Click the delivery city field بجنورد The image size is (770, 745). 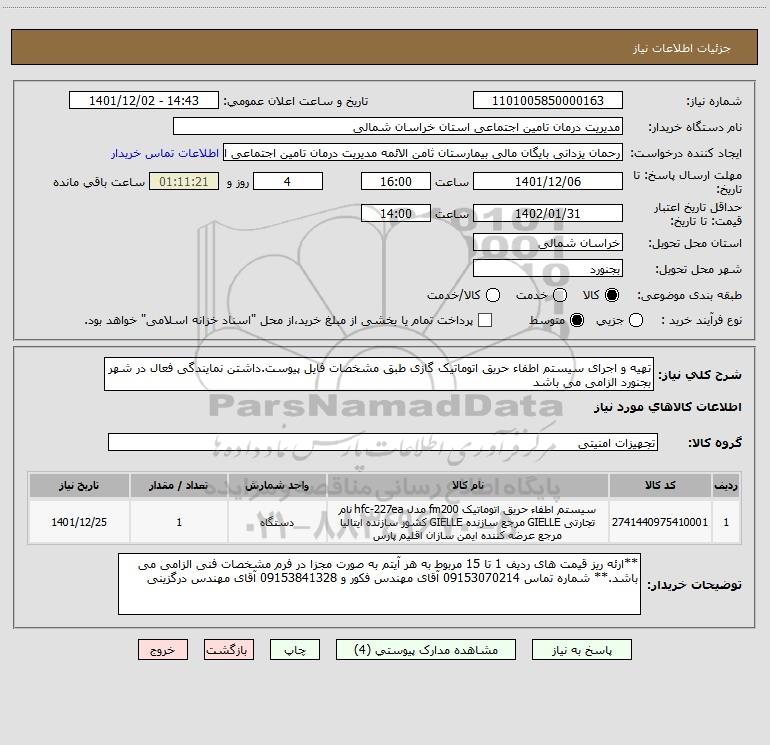548,268
